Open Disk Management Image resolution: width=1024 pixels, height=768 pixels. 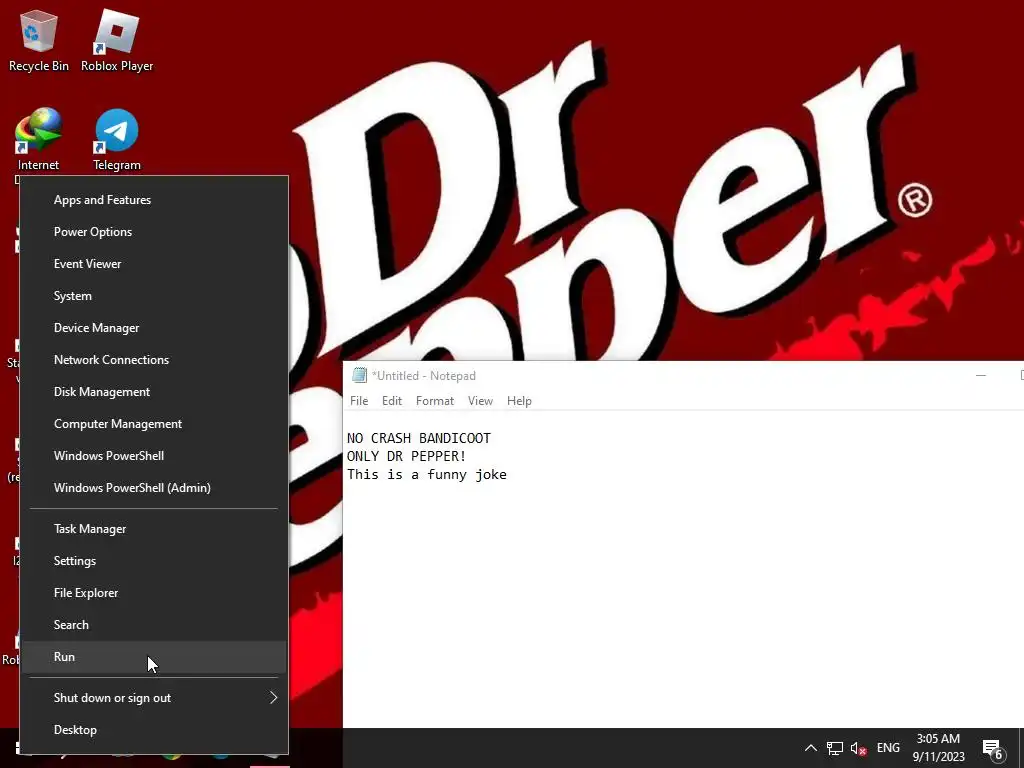154,392
